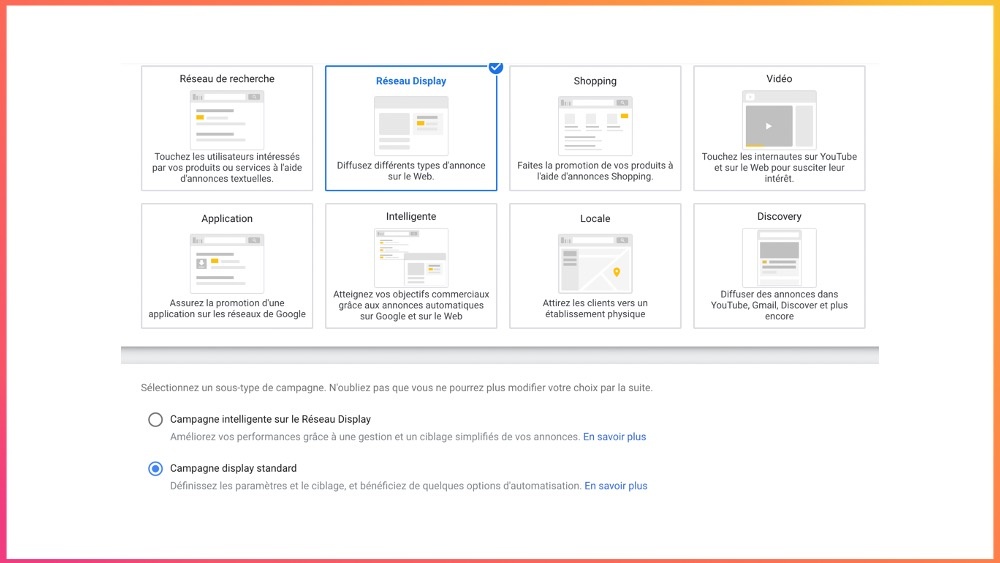1000x563 pixels.
Task: Choose the Locale campaign map illustration
Action: pos(595,263)
